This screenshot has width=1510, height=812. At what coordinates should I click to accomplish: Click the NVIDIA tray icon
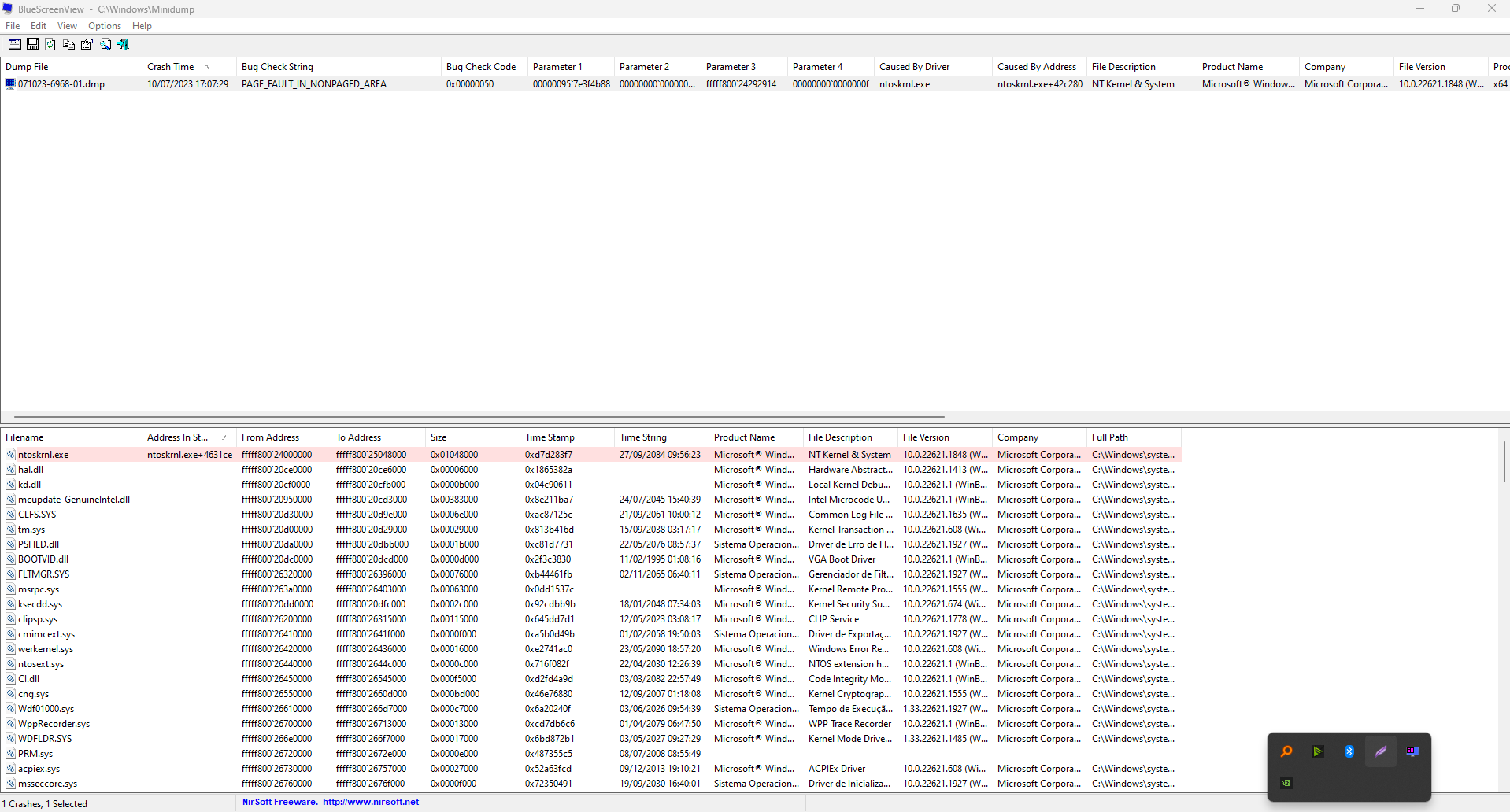[1286, 783]
